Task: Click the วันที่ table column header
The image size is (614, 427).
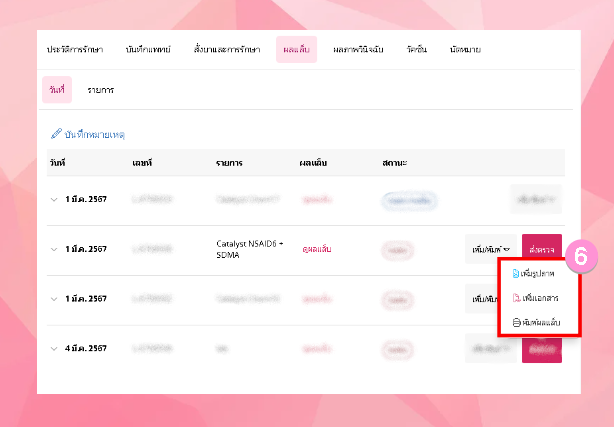Action: coord(58,163)
